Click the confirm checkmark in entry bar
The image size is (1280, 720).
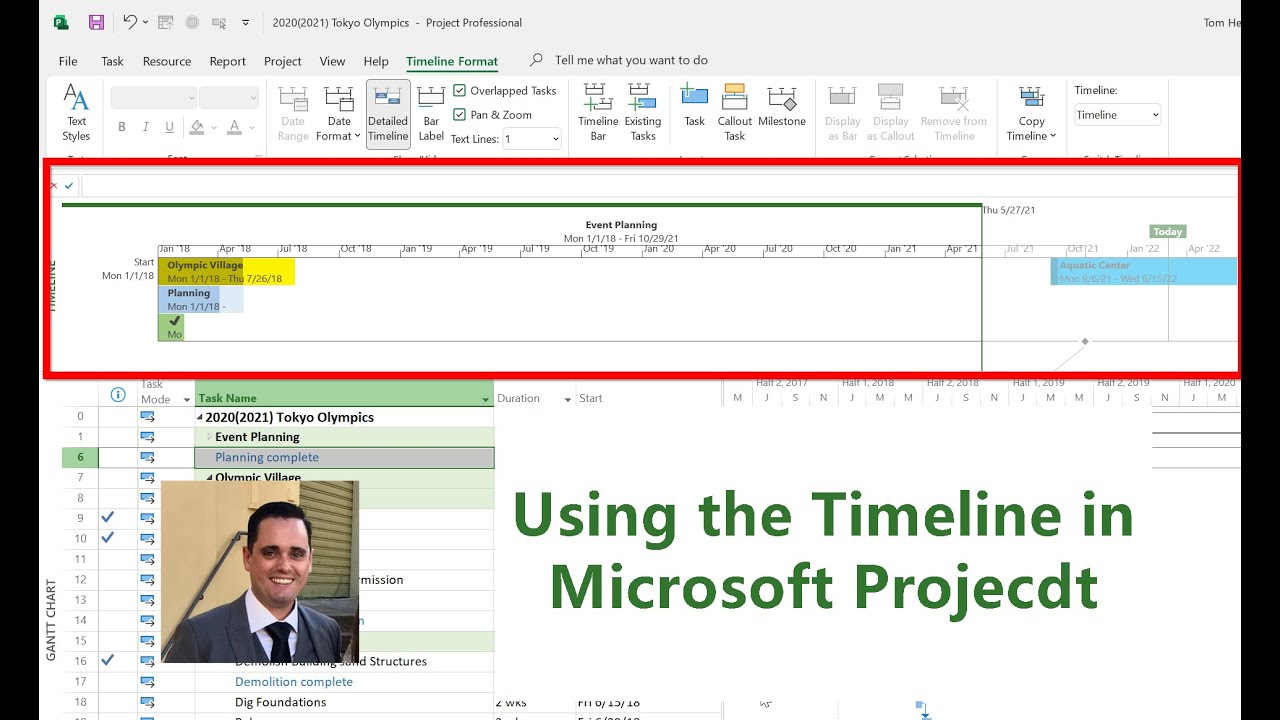coord(69,185)
